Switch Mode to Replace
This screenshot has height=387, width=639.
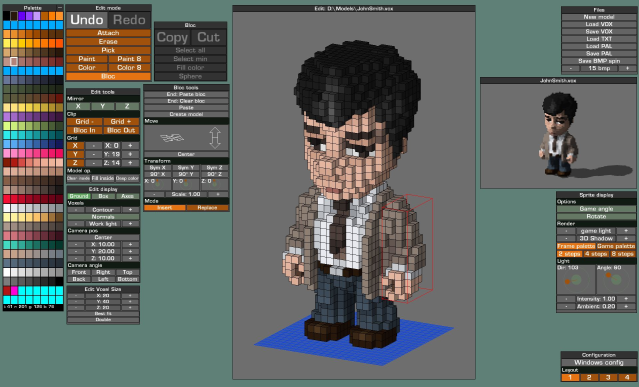coord(207,208)
